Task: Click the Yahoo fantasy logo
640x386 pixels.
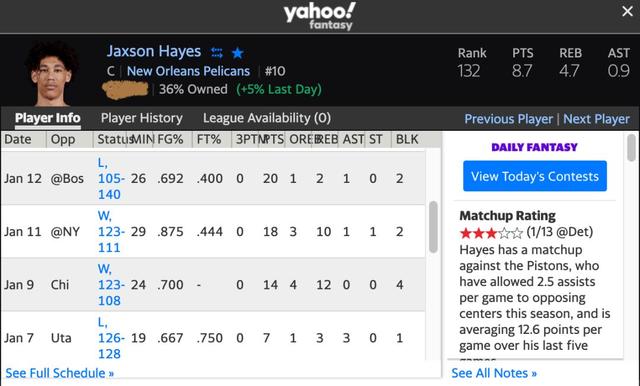Action: 320,16
